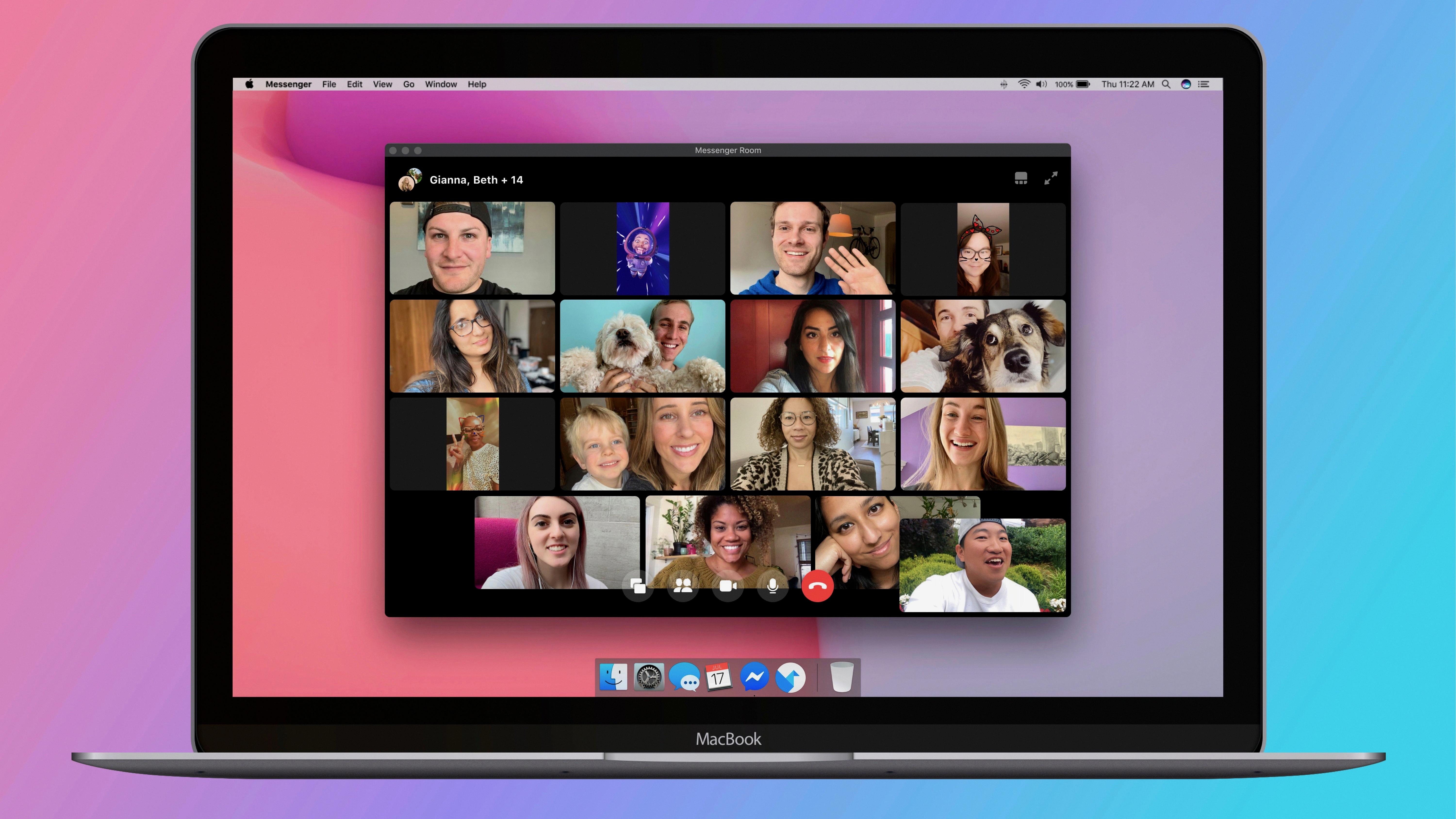Select the laughing woman on purple background tile
This screenshot has height=819, width=1456.
click(x=983, y=444)
